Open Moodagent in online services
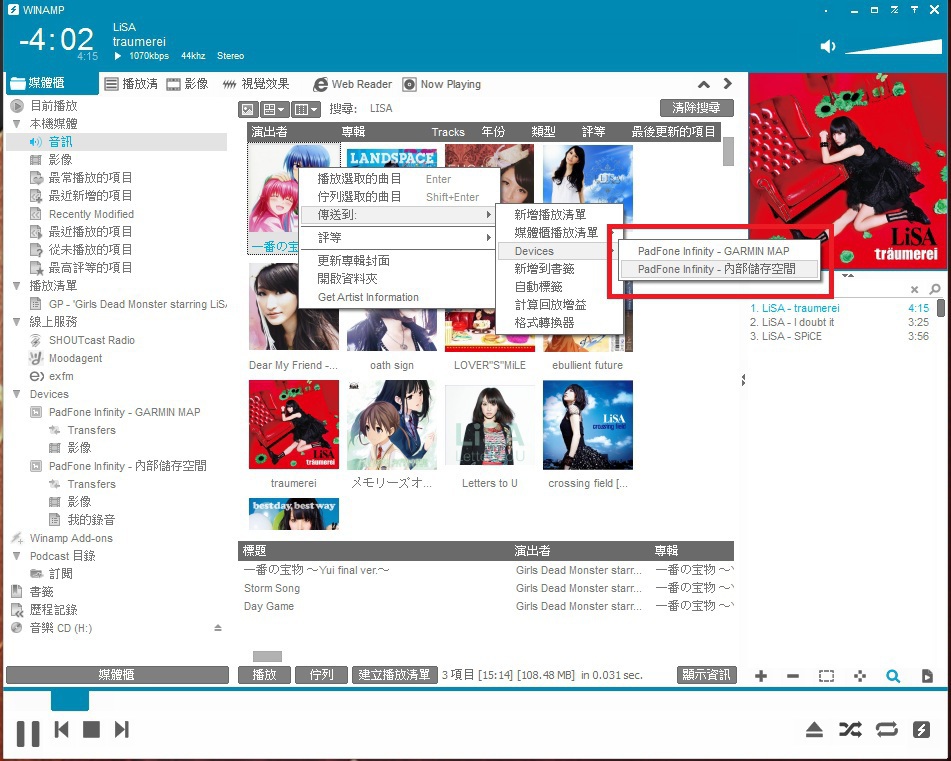The image size is (951, 761). click(x=75, y=358)
